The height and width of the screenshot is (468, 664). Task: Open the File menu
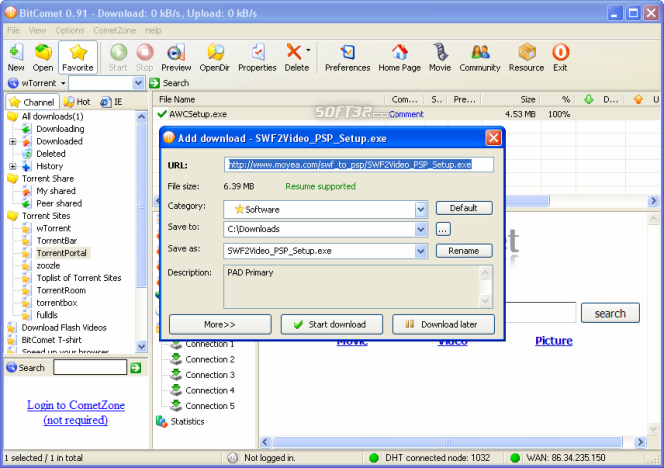pos(14,30)
